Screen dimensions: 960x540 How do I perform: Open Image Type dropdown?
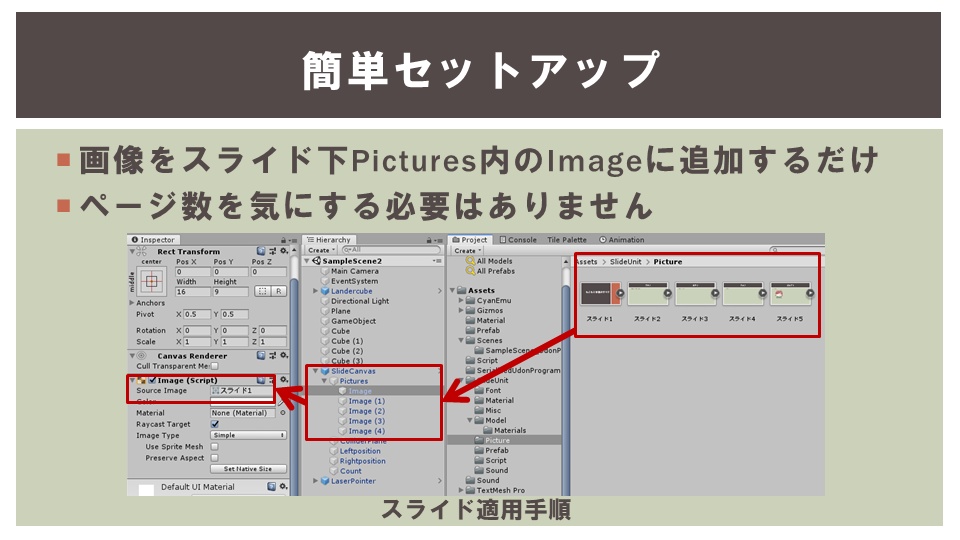click(249, 435)
